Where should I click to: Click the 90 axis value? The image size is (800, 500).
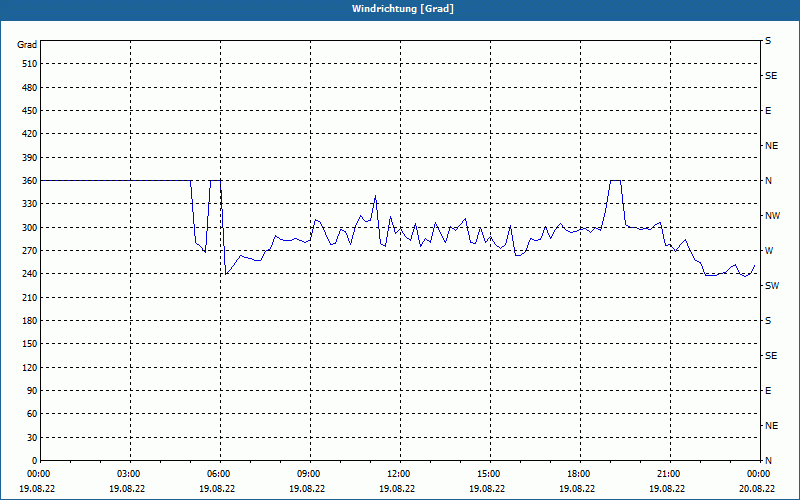click(32, 391)
